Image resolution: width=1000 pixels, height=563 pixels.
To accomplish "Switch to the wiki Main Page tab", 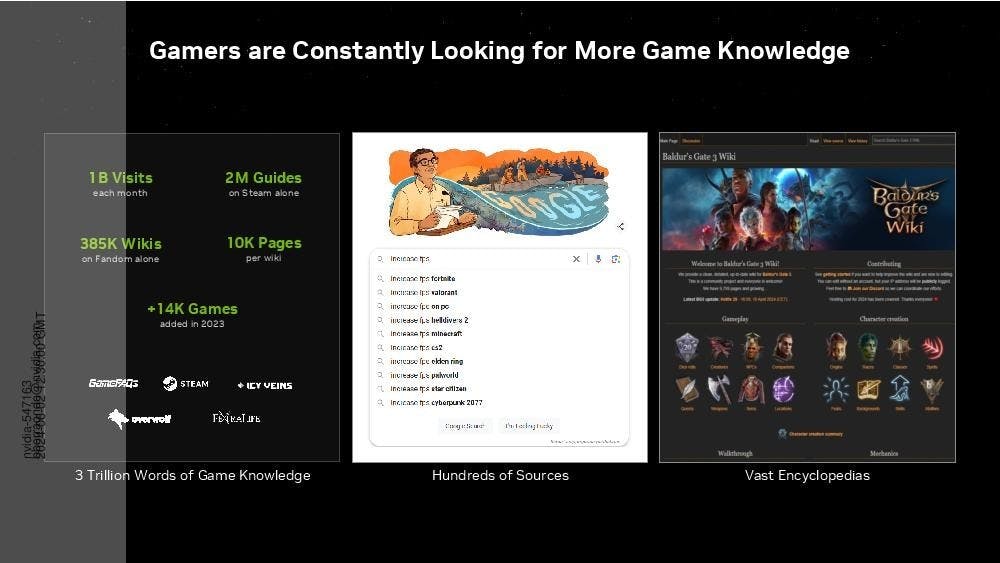I will pyautogui.click(x=669, y=141).
